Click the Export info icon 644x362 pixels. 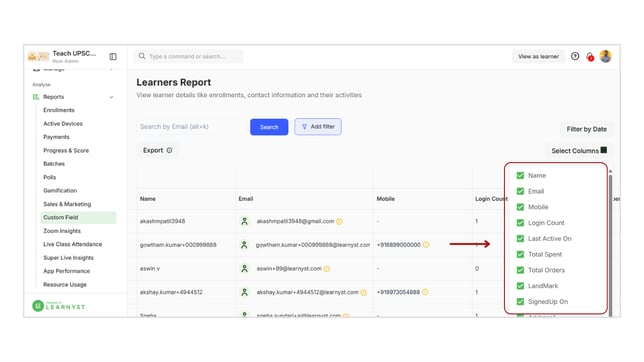[x=169, y=150]
